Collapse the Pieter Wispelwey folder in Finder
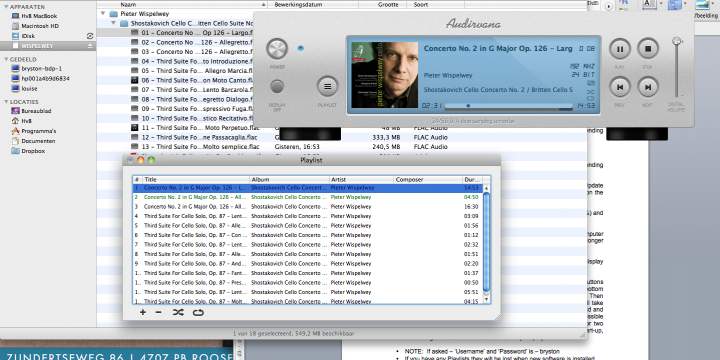720x360 pixels. point(102,14)
